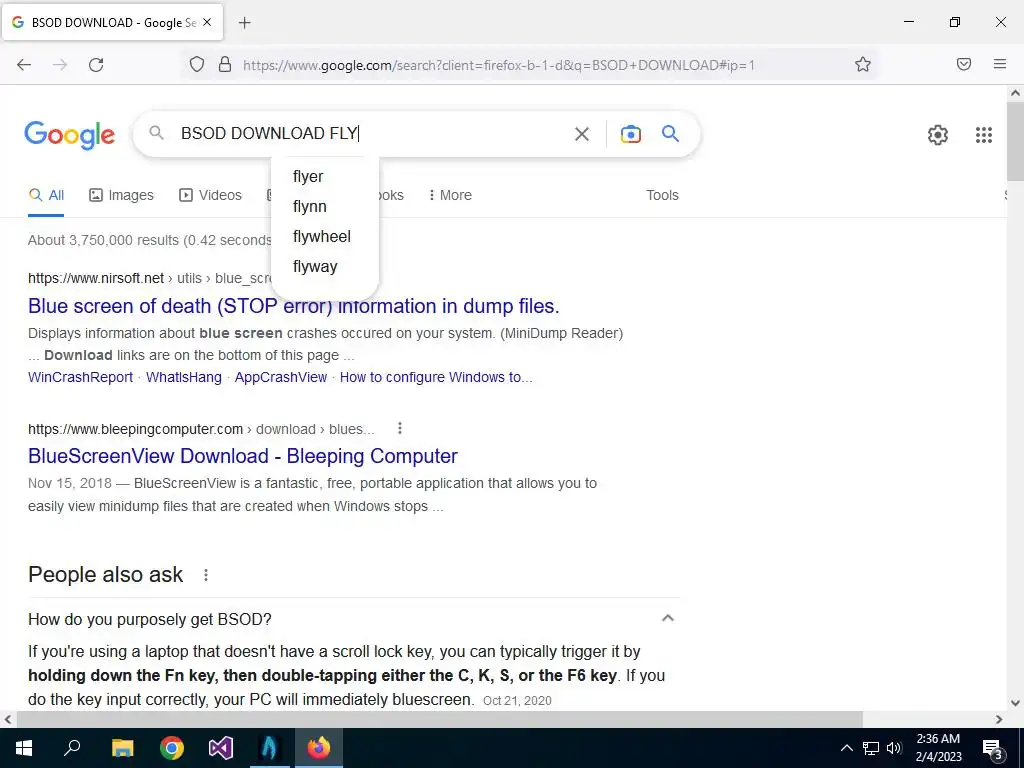
Task: Open File Explorer from taskbar
Action: click(x=122, y=748)
